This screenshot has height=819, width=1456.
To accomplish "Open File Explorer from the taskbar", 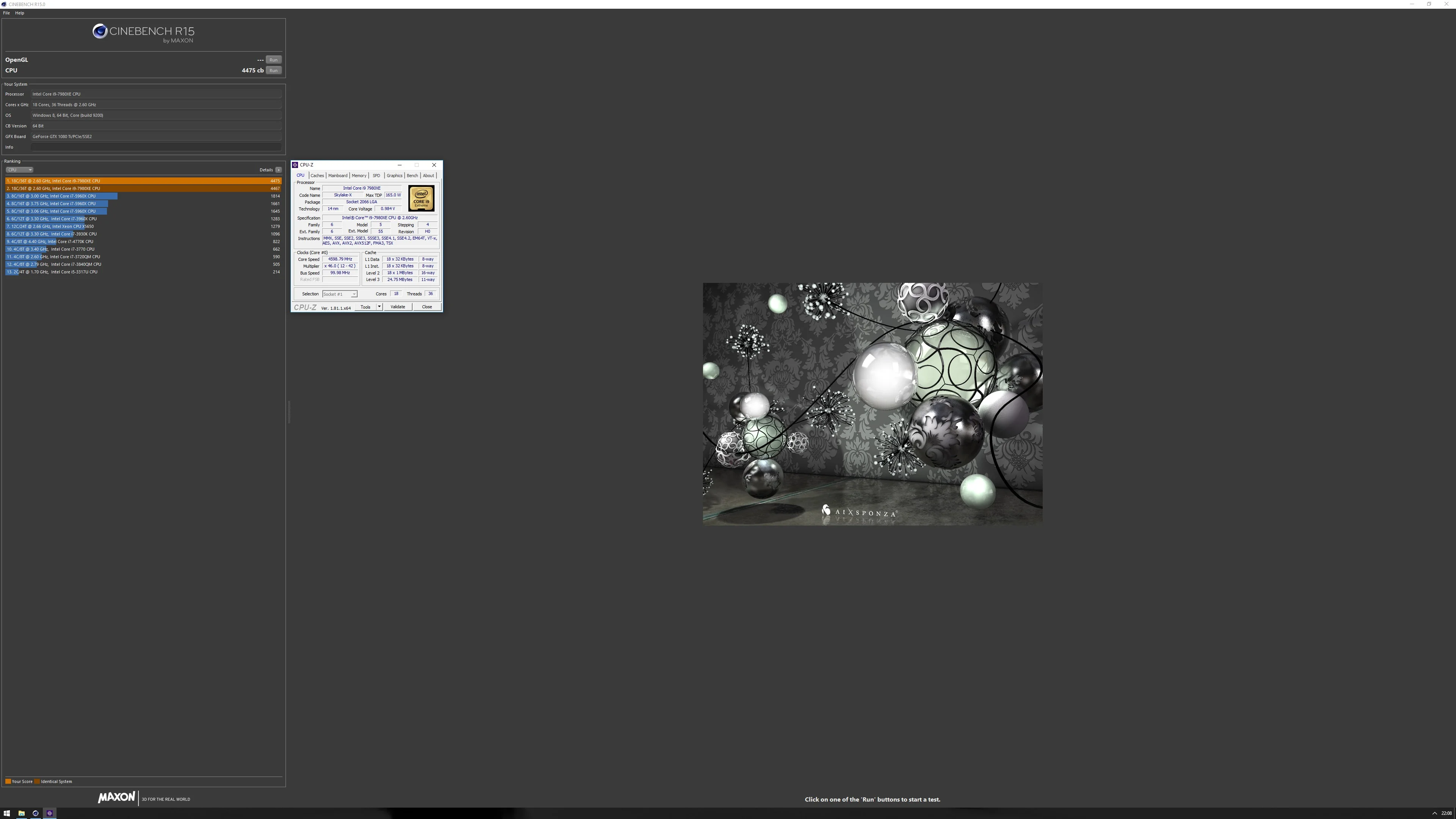I will (x=22, y=813).
